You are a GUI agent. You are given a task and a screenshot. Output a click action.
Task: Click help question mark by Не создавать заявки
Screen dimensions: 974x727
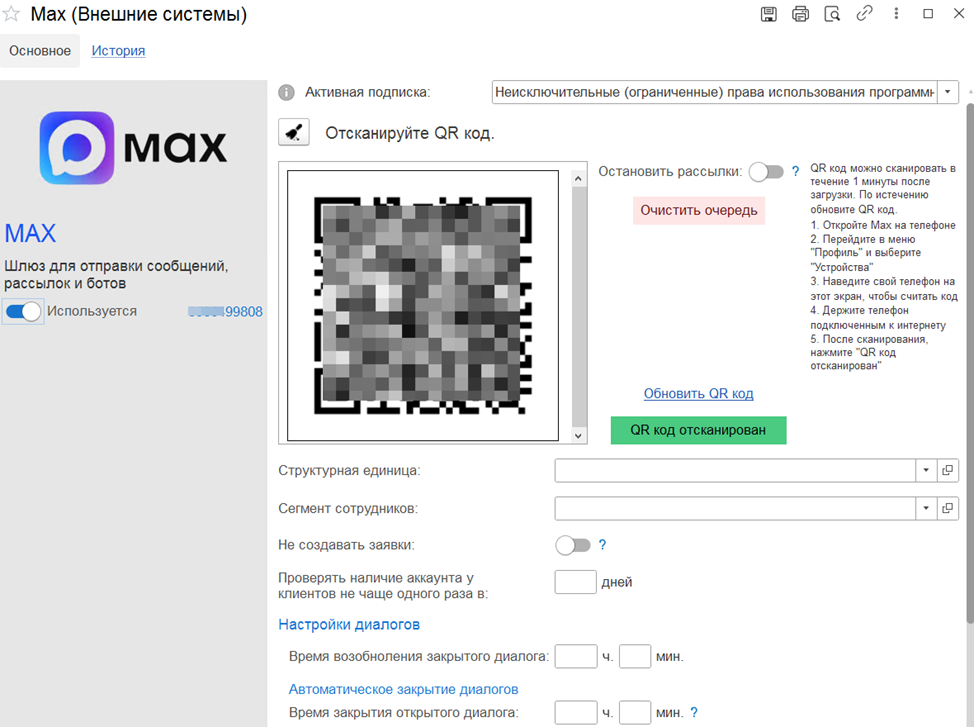click(602, 545)
